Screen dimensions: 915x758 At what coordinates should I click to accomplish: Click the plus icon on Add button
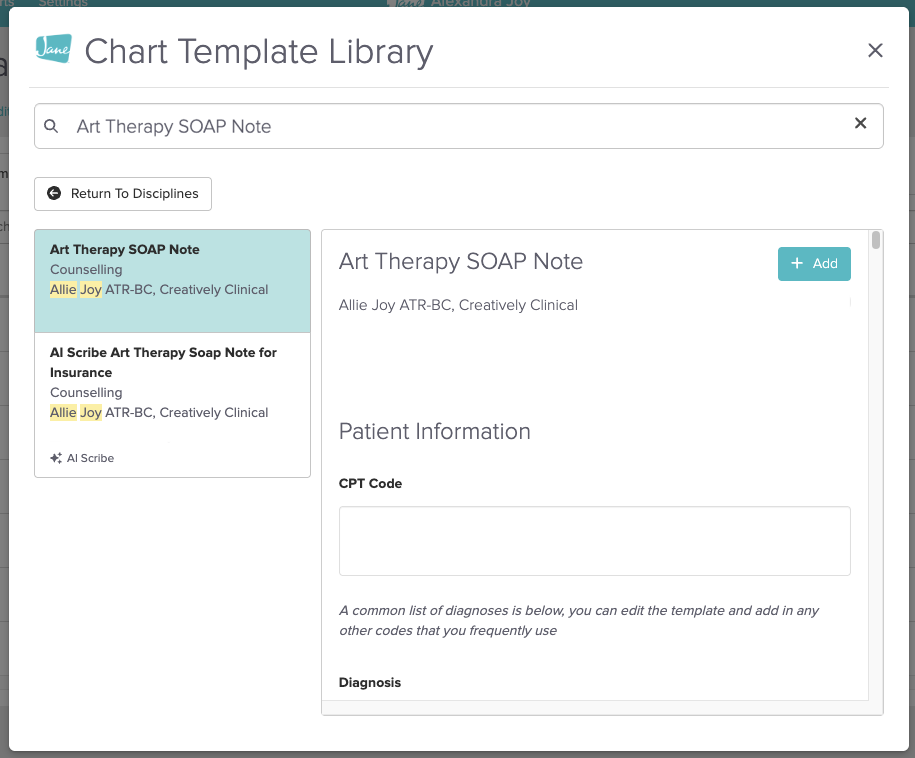click(797, 263)
